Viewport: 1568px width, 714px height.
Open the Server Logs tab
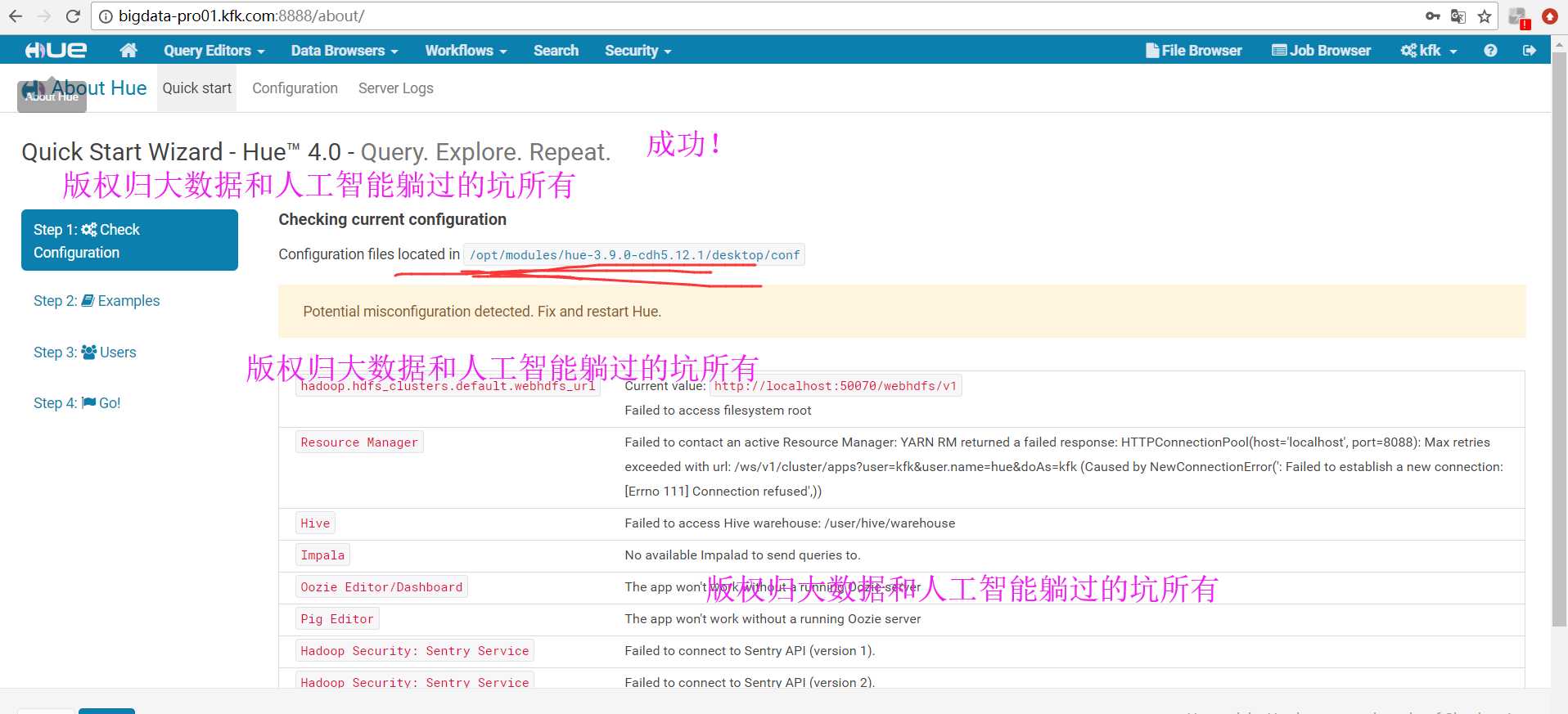(x=396, y=88)
